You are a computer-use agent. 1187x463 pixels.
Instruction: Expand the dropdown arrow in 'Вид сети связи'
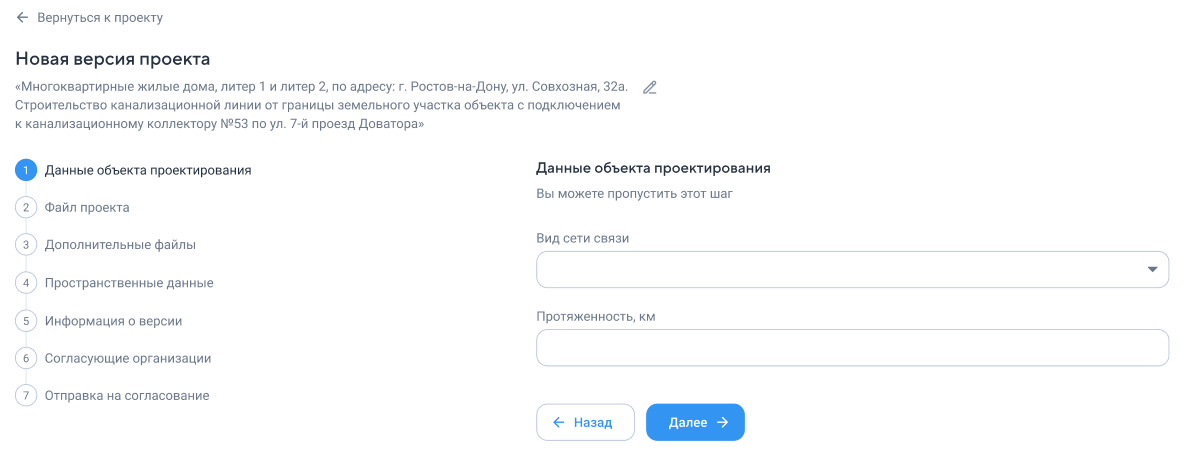[x=1152, y=269]
